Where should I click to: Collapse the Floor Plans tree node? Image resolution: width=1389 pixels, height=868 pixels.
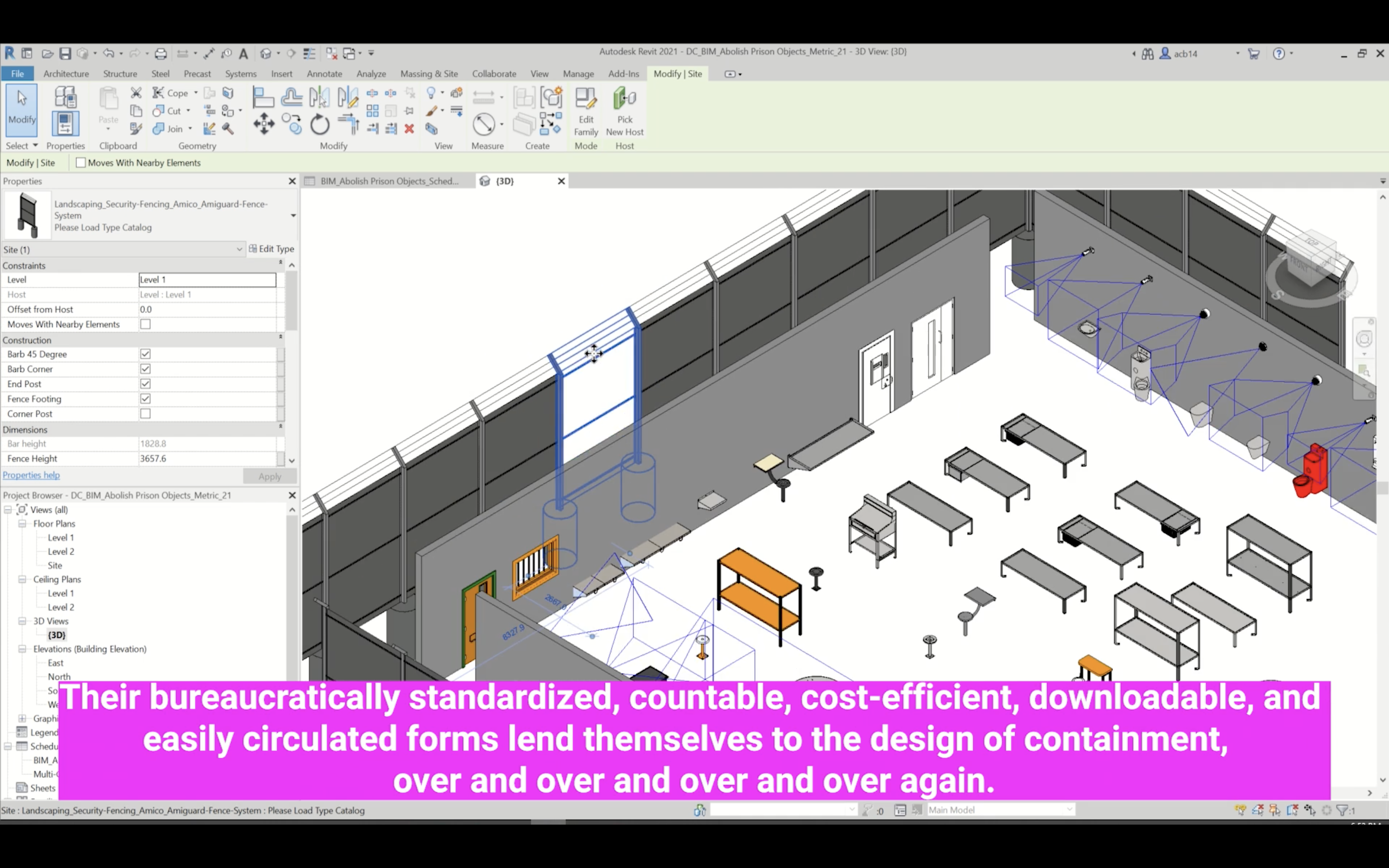pos(22,524)
